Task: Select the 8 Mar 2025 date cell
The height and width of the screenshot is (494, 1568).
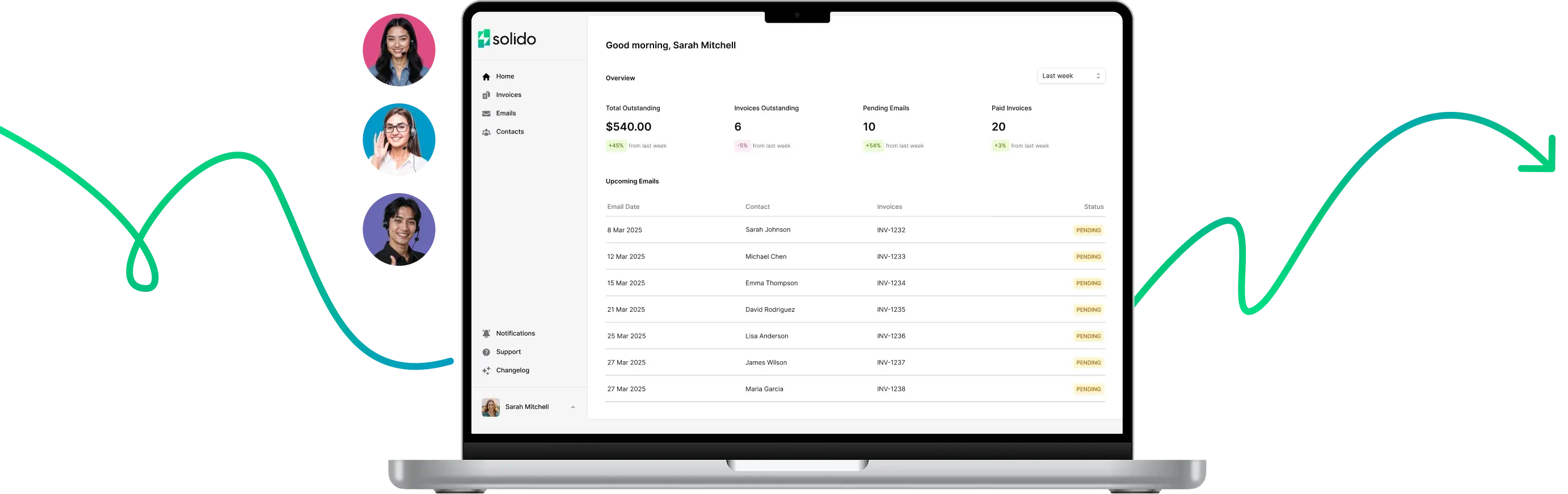Action: click(624, 230)
